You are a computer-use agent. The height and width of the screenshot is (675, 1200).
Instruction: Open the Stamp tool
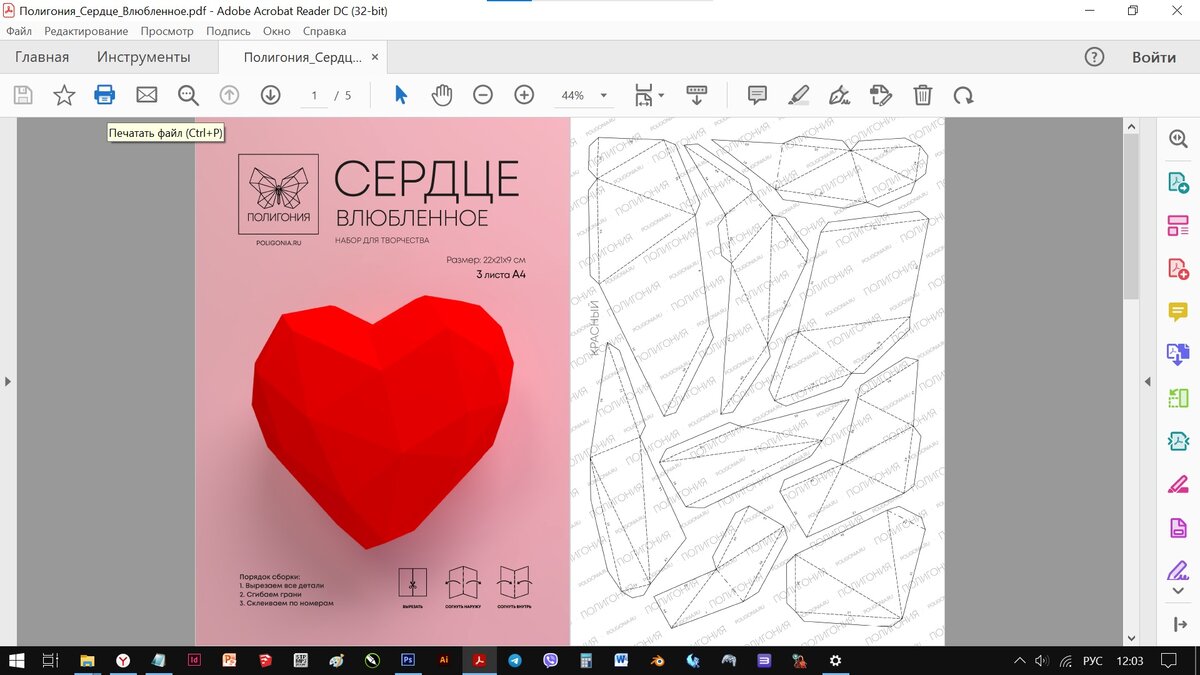coord(881,95)
